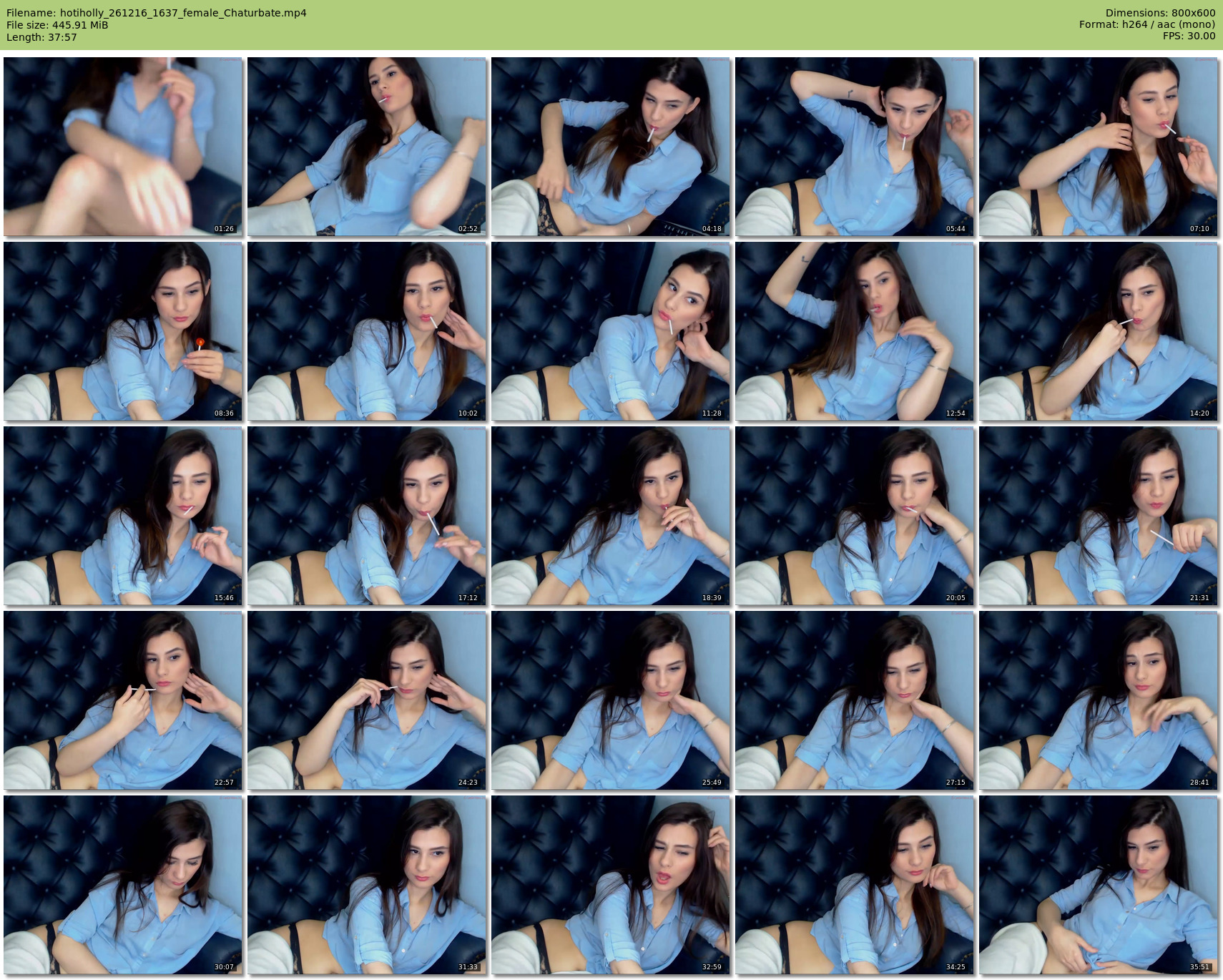Click the thumbnail timestamped 01:26

(123, 147)
